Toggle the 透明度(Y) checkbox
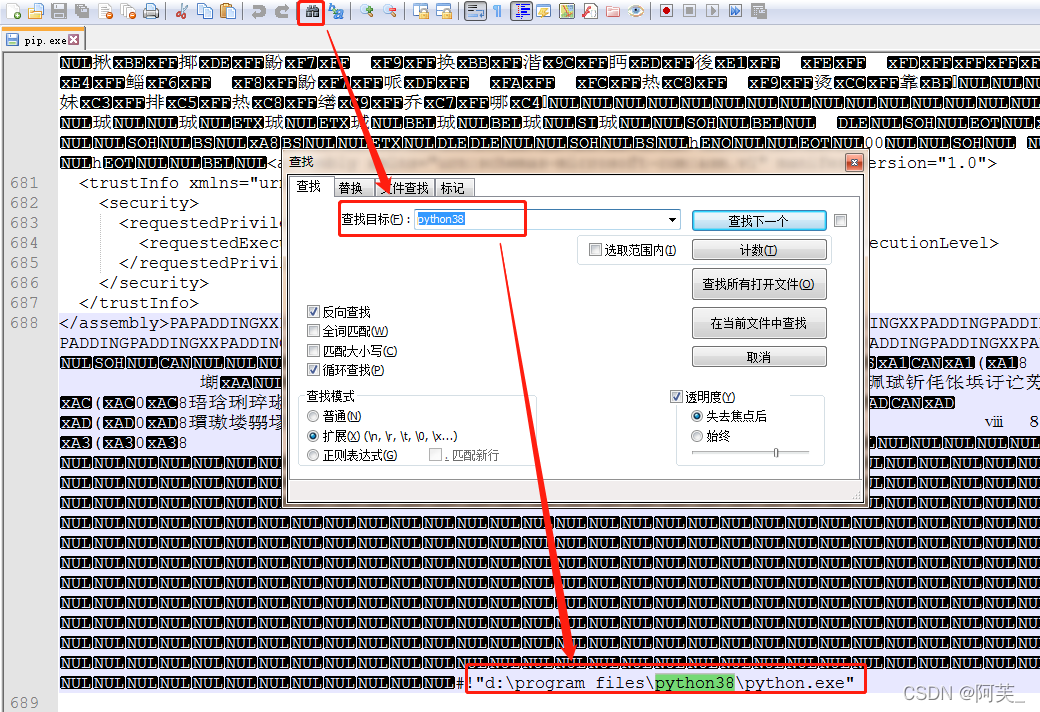1040x712 pixels. point(676,396)
